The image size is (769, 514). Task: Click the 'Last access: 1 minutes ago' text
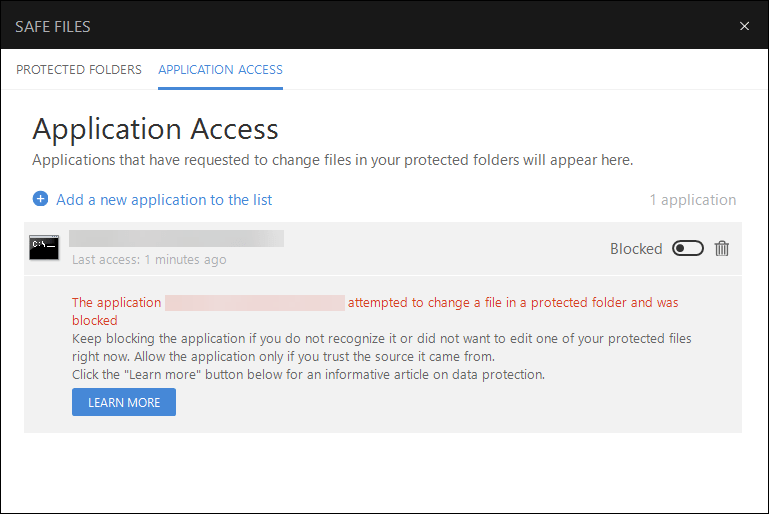coord(149,260)
